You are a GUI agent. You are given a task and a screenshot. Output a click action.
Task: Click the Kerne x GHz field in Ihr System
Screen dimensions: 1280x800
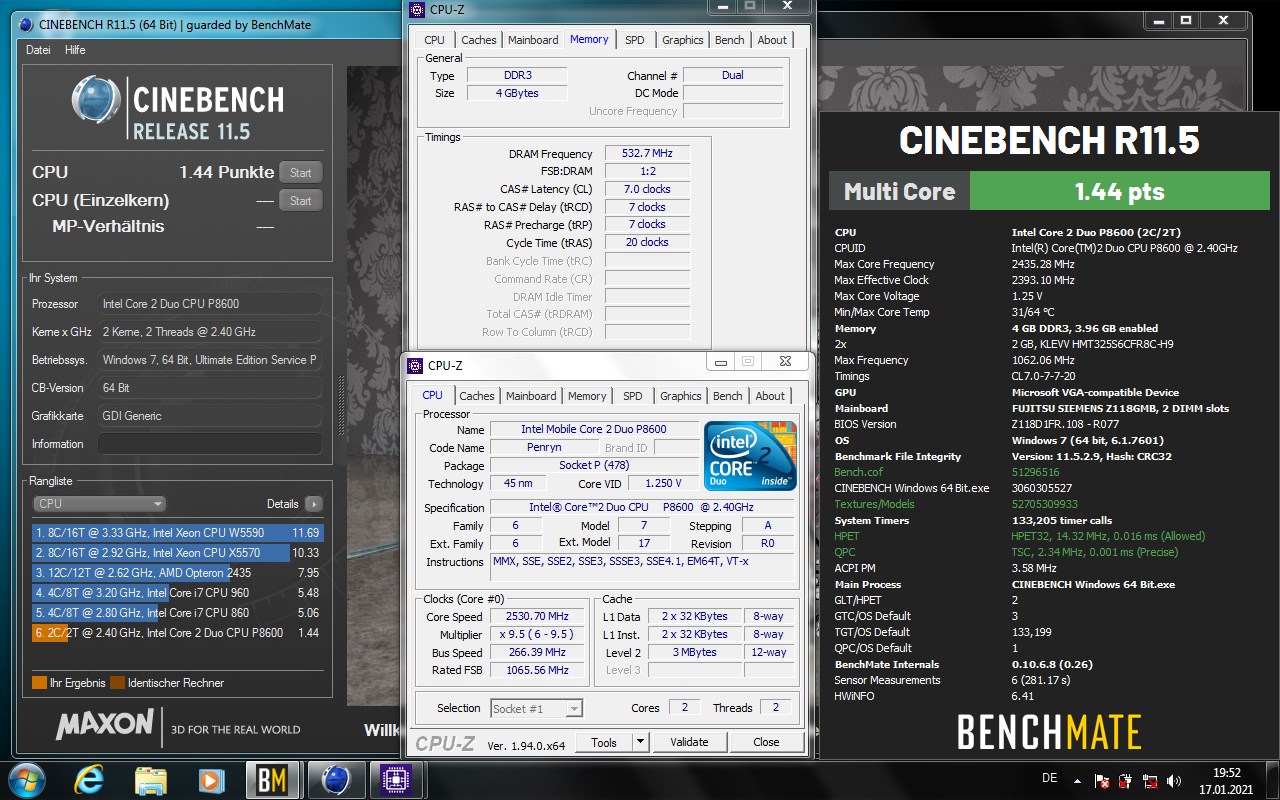[210, 332]
